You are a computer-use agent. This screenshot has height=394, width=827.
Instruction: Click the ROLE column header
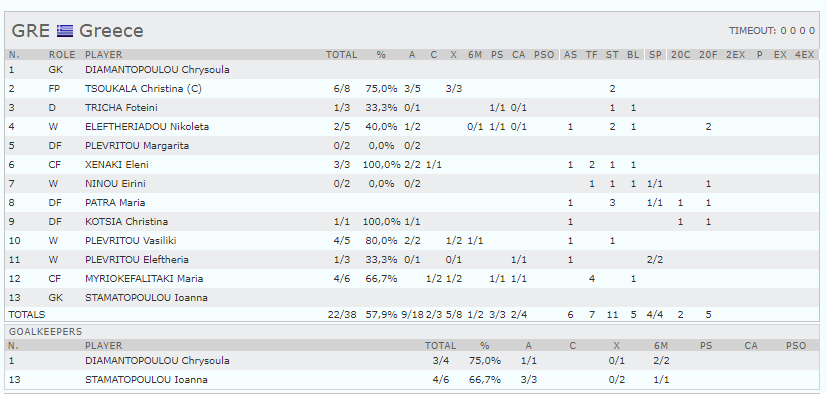point(62,55)
